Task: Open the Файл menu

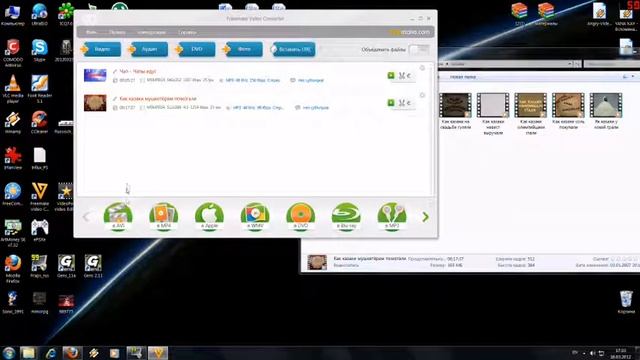Action: pos(91,32)
